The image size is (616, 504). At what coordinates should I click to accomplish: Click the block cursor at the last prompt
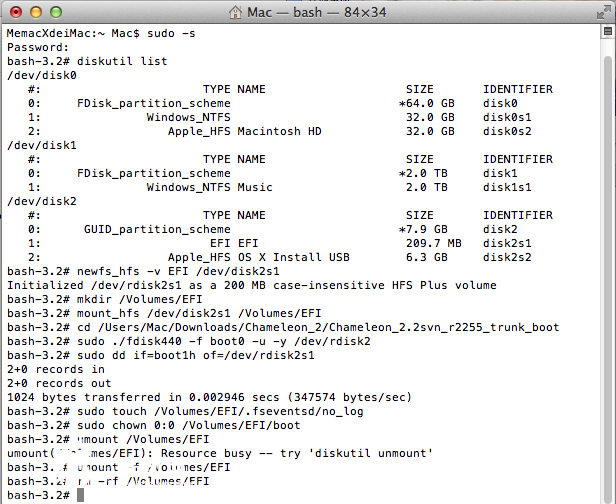pos(80,494)
